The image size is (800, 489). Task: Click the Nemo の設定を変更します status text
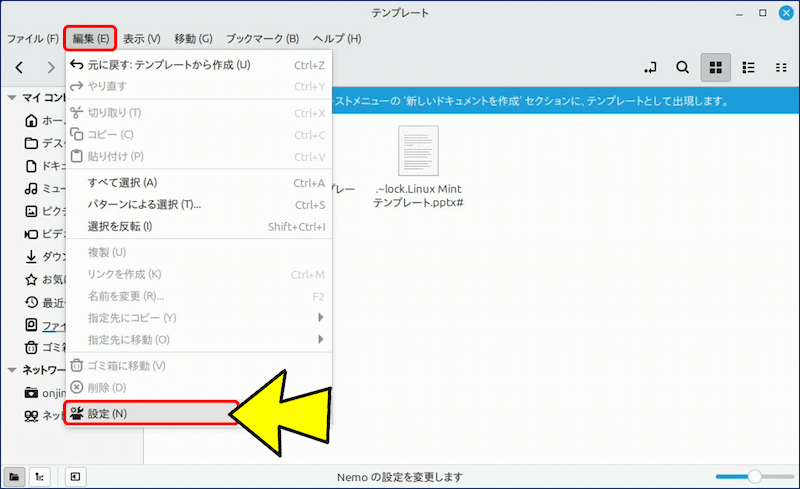point(399,477)
